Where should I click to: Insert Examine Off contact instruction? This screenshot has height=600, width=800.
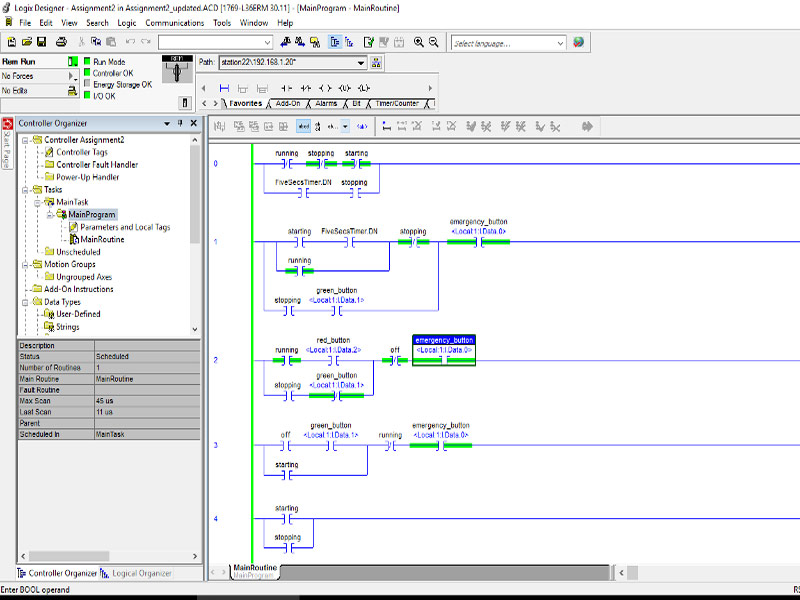[306, 88]
